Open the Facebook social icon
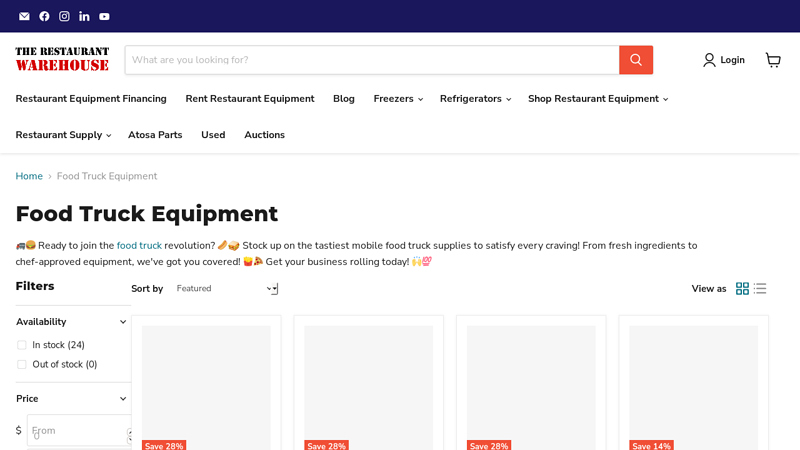 [44, 16]
